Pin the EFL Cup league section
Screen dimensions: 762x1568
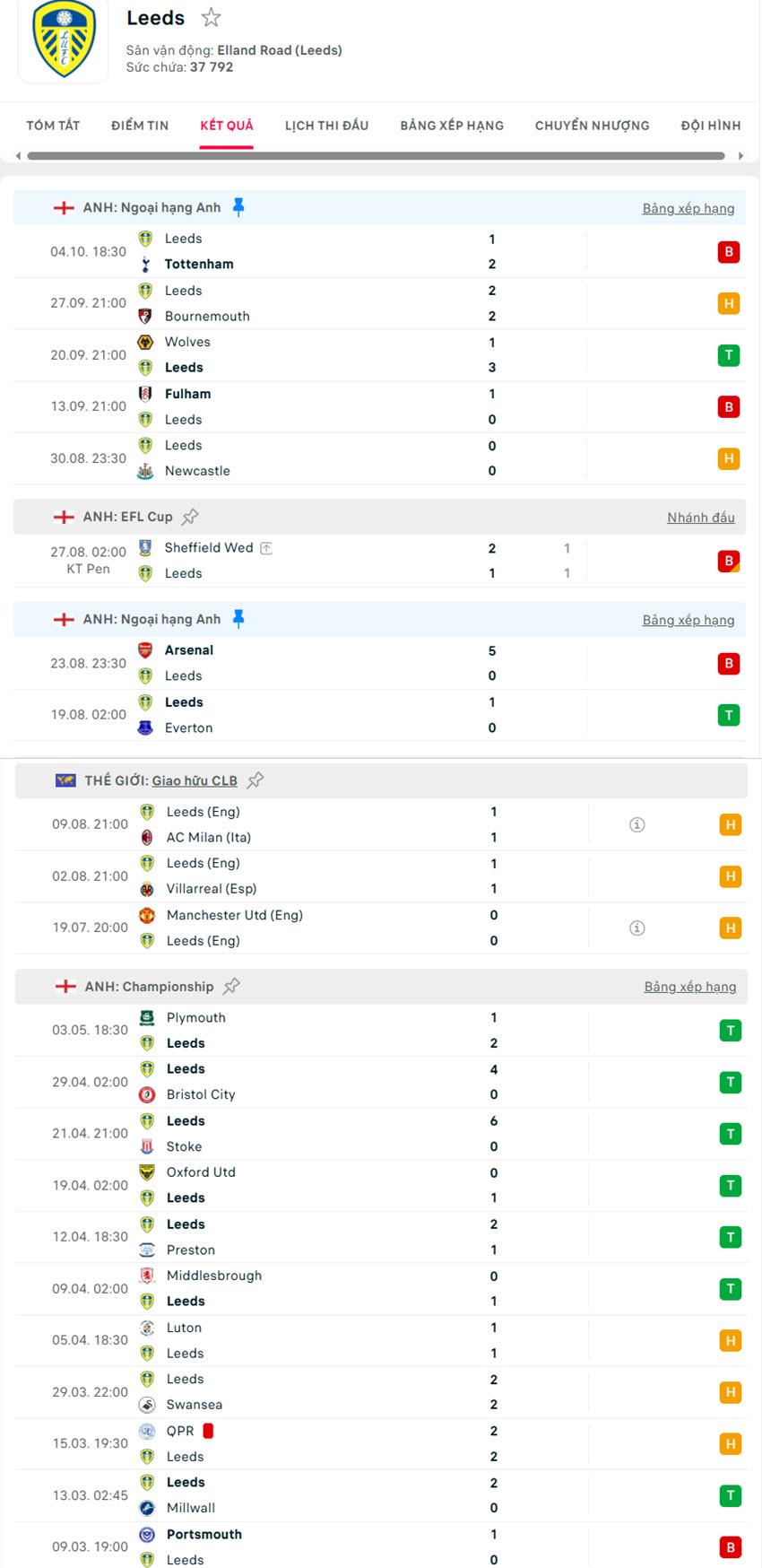coord(190,517)
